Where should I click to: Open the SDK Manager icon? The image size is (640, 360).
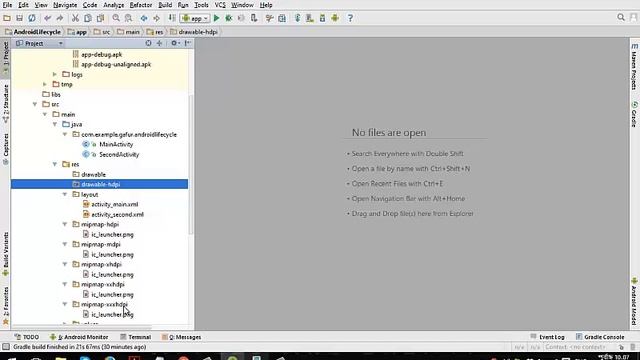pos(322,18)
